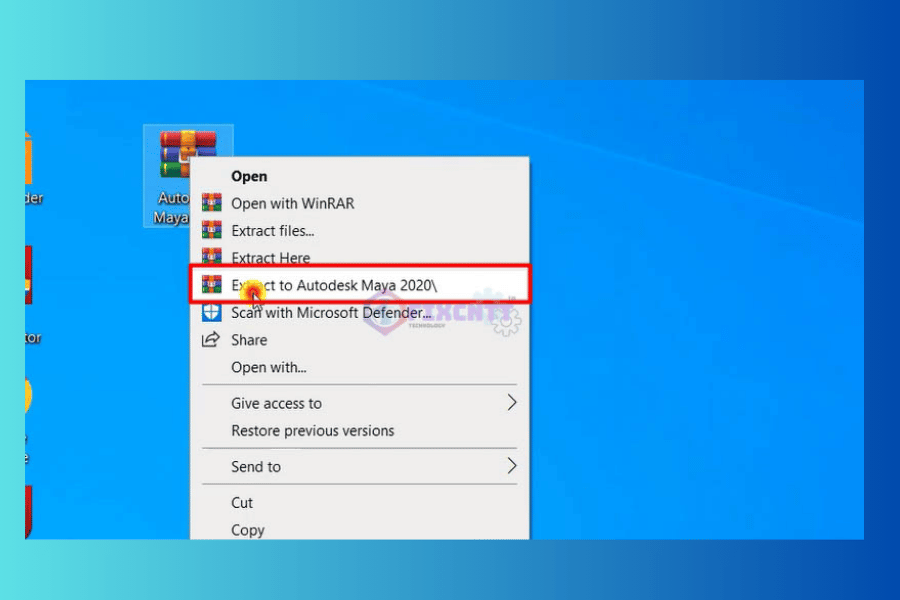Screen dimensions: 900x600
Task: Click the WinRAR icon beside Extract Here
Action: point(211,258)
